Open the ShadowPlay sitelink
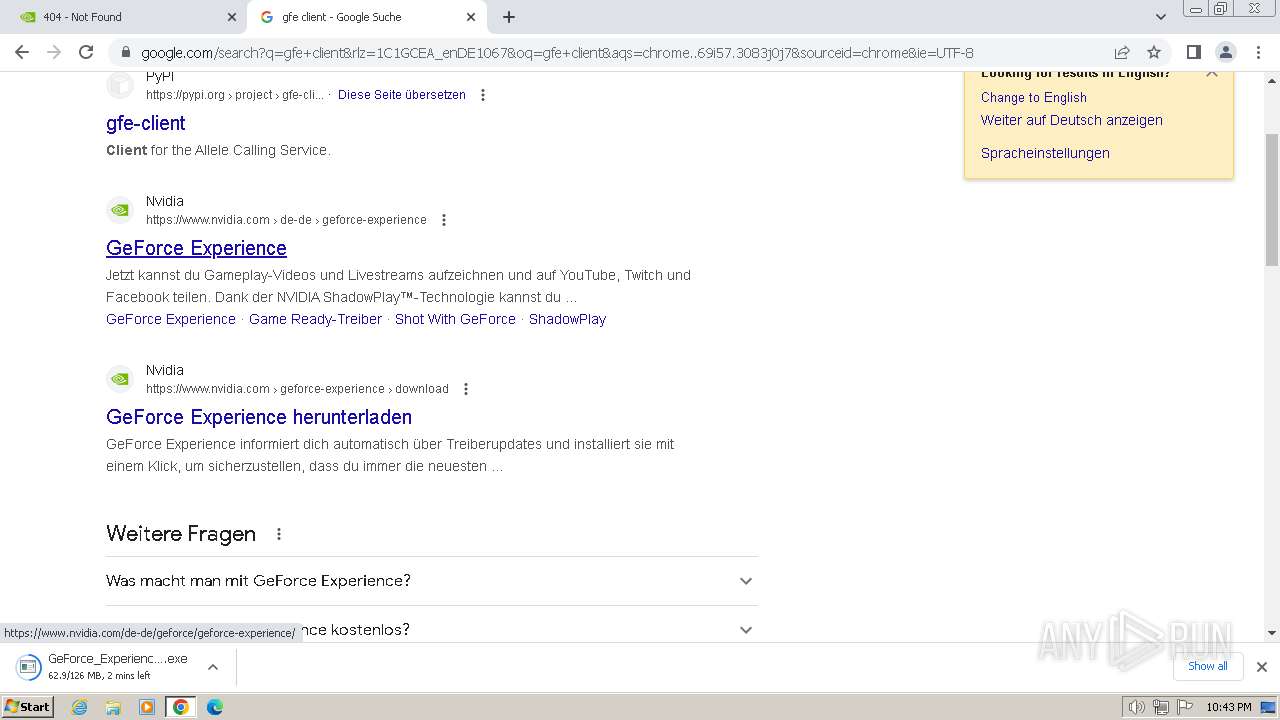Screen dimensions: 1280x720 (567, 319)
